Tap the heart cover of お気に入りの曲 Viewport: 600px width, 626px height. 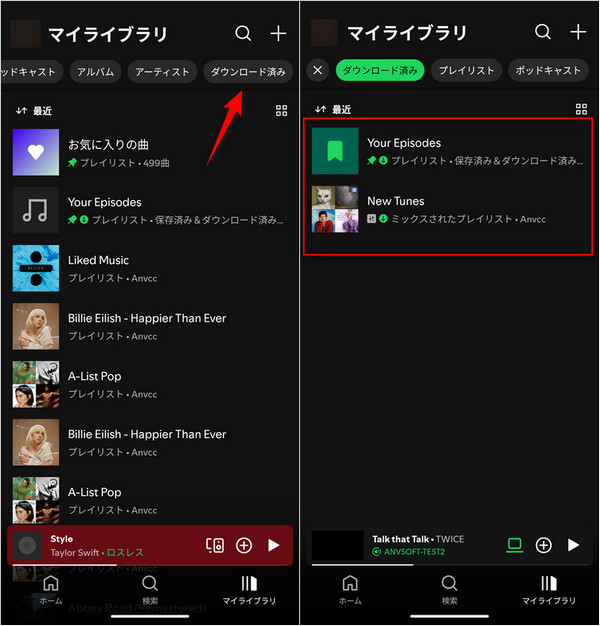click(x=36, y=152)
